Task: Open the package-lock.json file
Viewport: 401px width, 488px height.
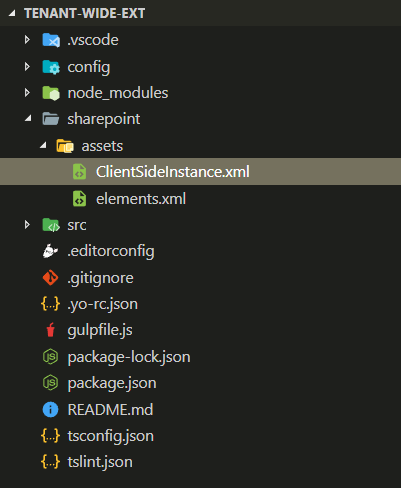Action: 129,357
